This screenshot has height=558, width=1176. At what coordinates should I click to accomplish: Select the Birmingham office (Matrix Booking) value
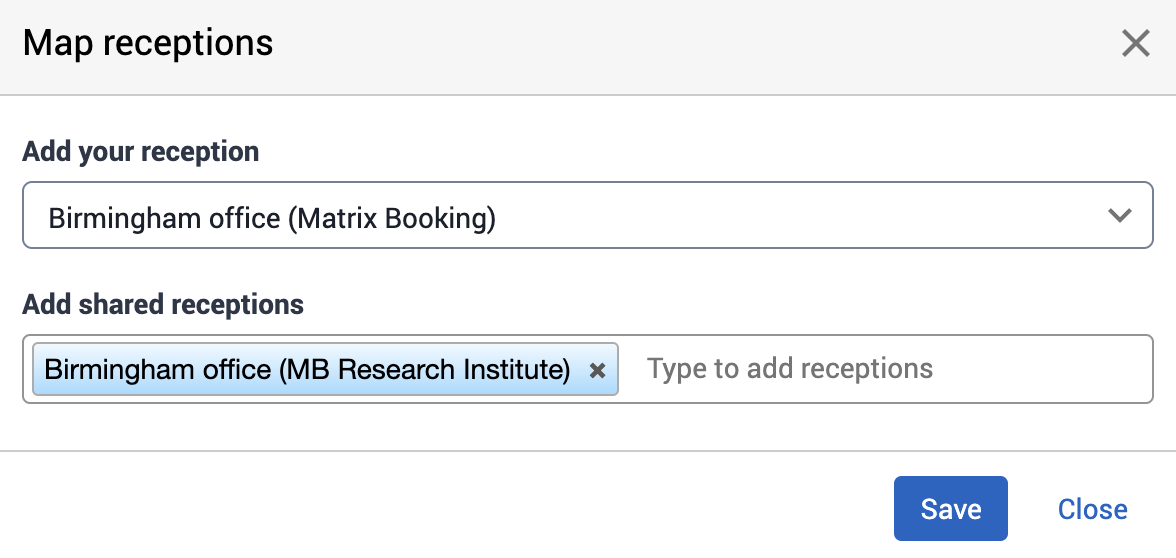[272, 217]
